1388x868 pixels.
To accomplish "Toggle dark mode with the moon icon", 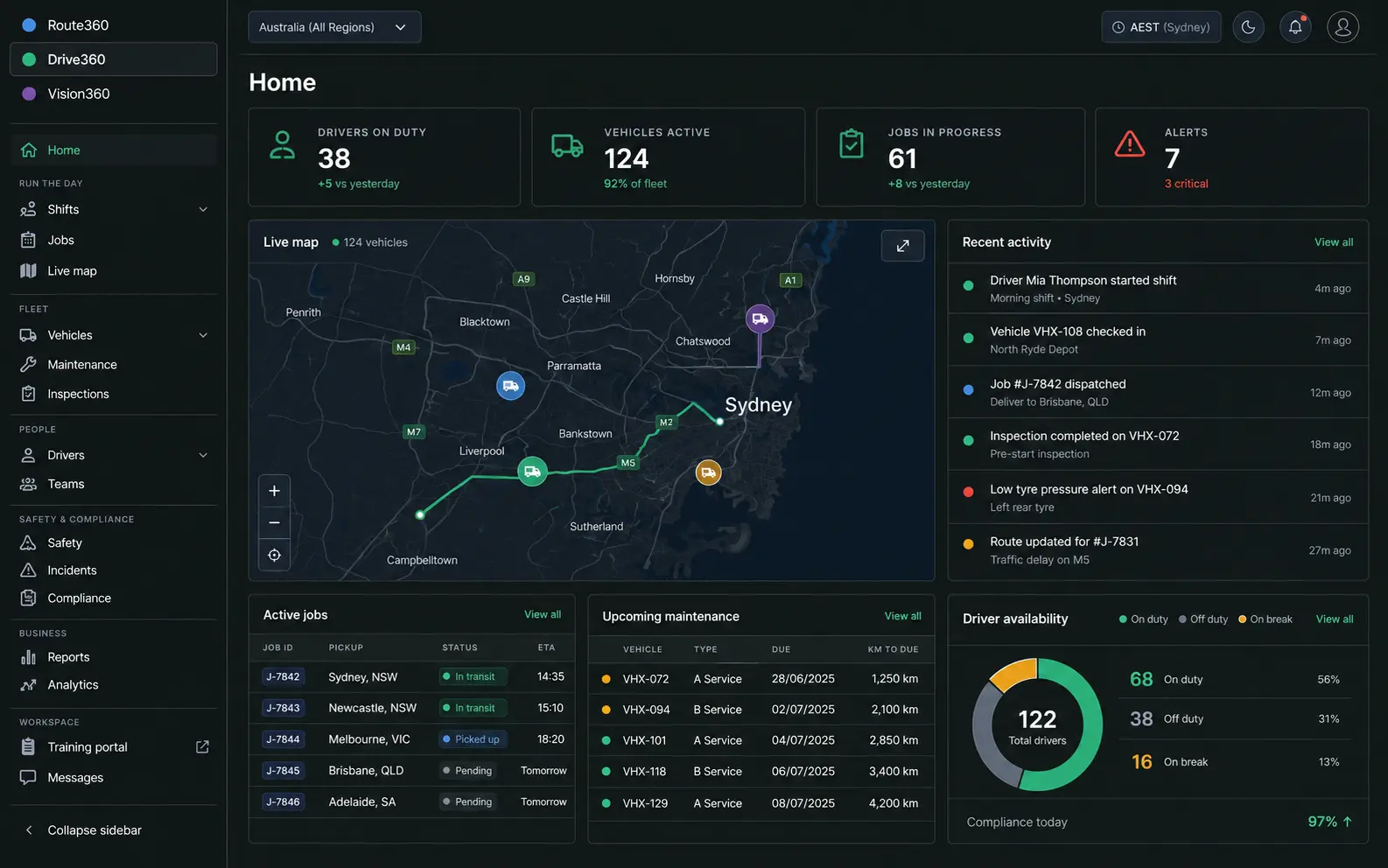I will click(1249, 27).
